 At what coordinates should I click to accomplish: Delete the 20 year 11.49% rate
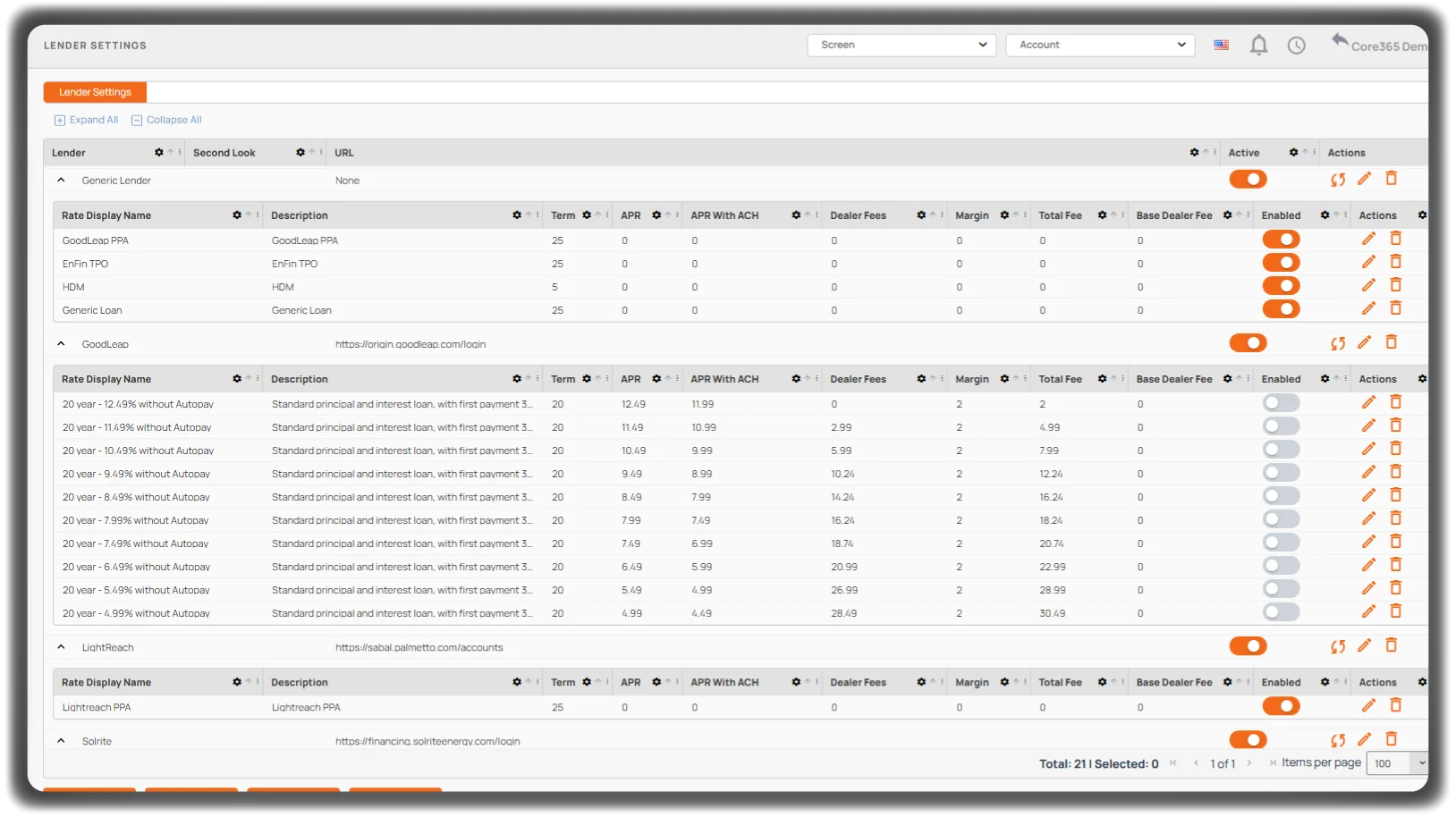pyautogui.click(x=1395, y=425)
